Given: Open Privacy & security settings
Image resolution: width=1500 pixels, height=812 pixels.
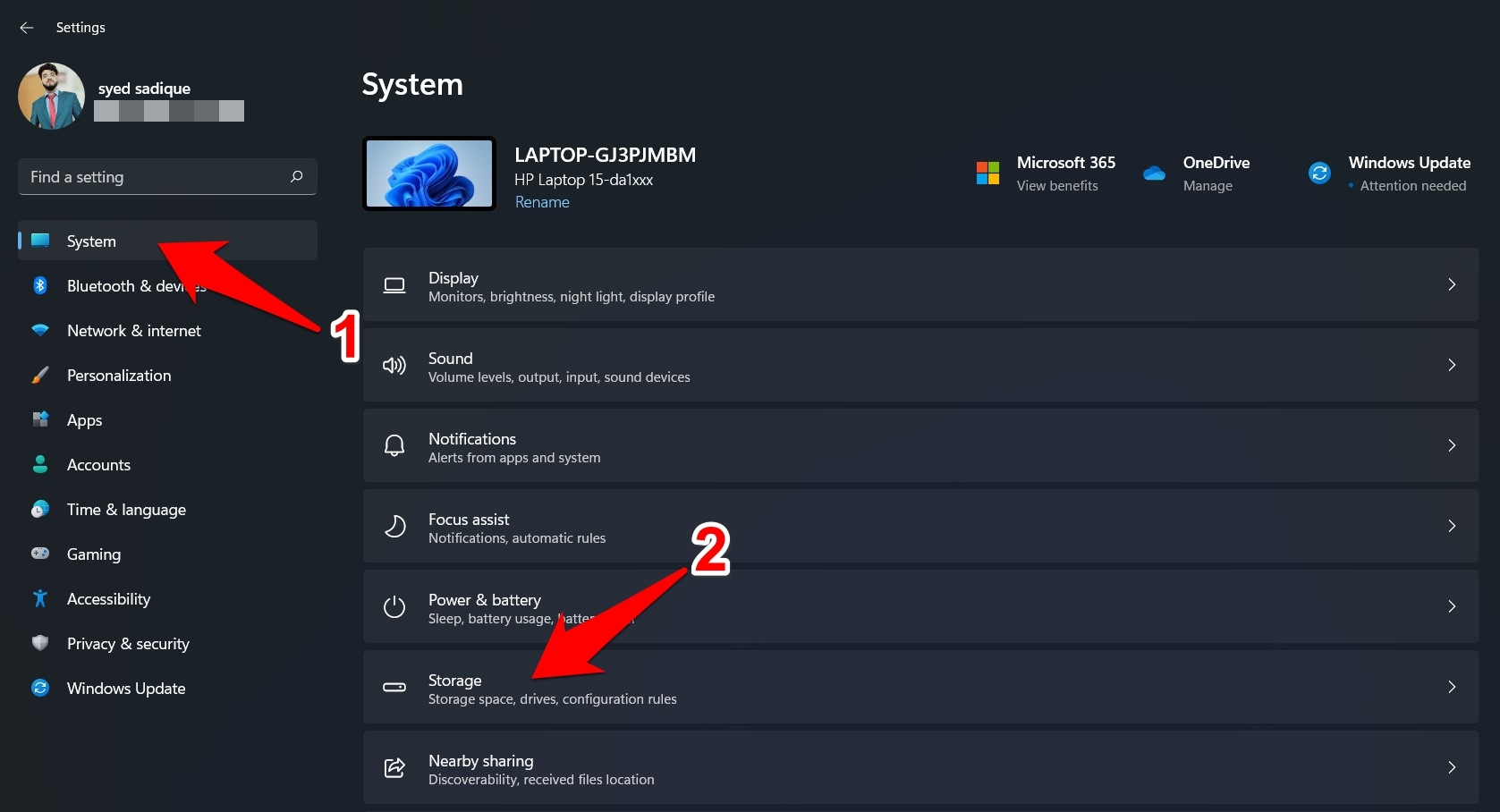Looking at the screenshot, I should pos(128,643).
